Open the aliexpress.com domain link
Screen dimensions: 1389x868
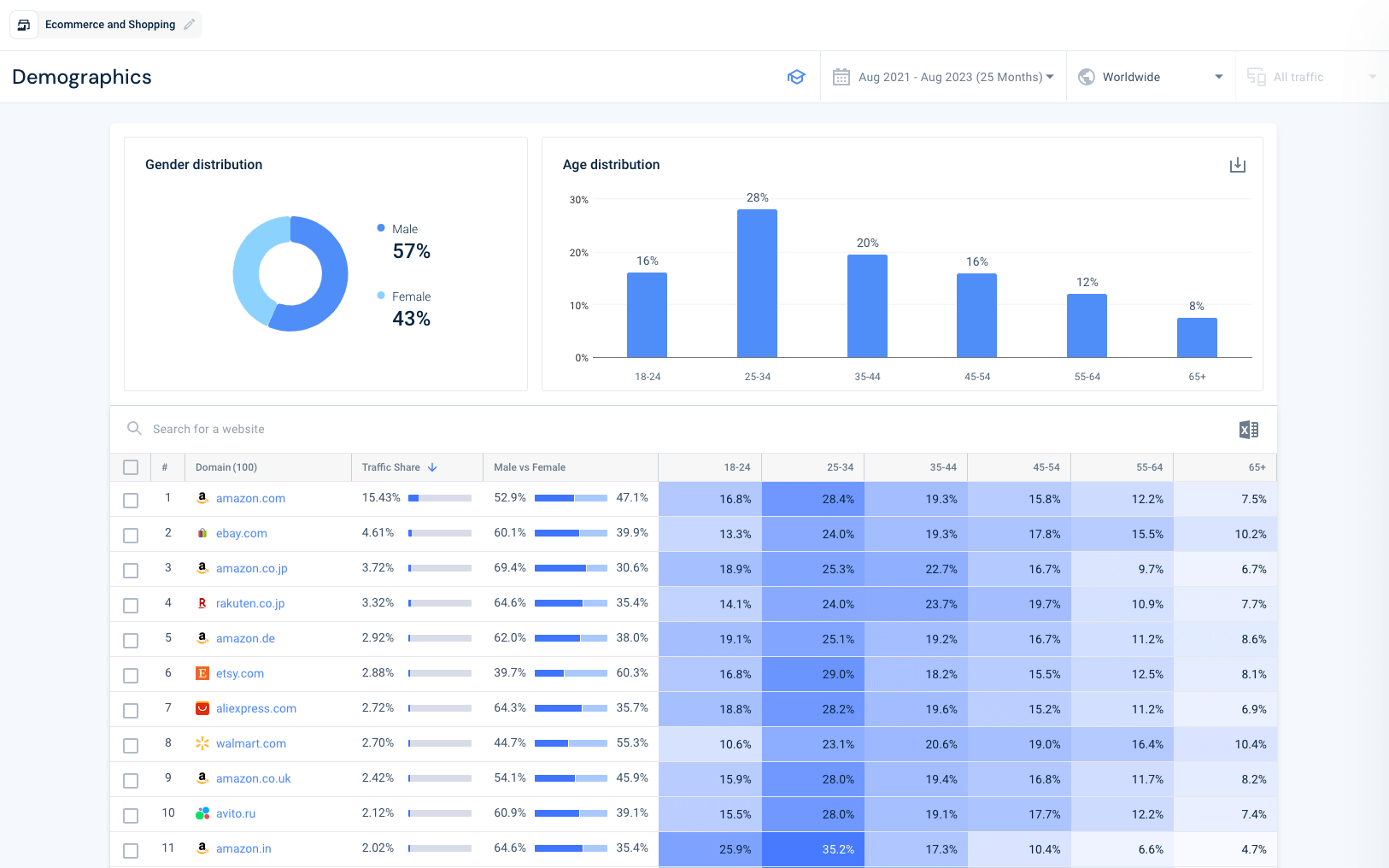coord(255,708)
